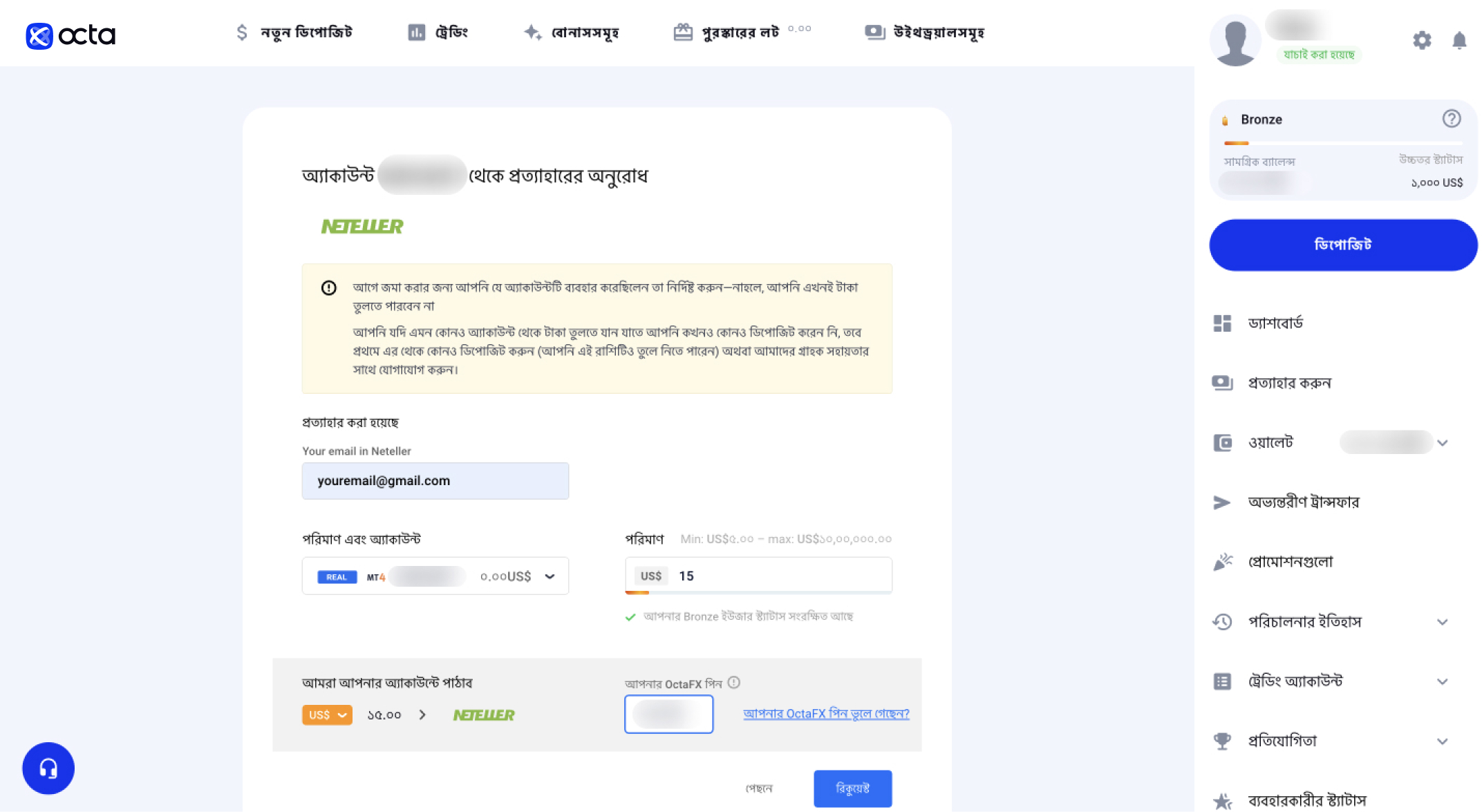Open the bonuses tab in top navigation
The height and width of the screenshot is (812, 1482).
tap(571, 32)
